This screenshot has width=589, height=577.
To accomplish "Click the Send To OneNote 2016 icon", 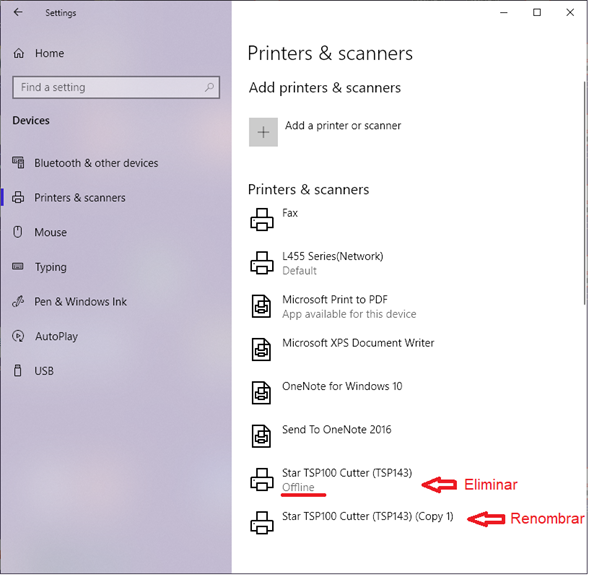I will click(x=261, y=436).
